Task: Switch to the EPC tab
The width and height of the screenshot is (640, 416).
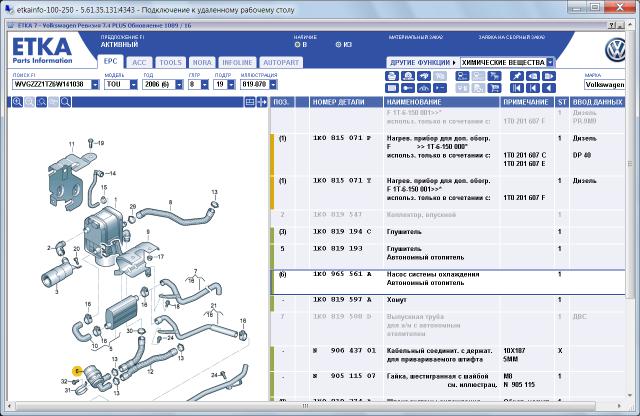Action: coord(110,62)
